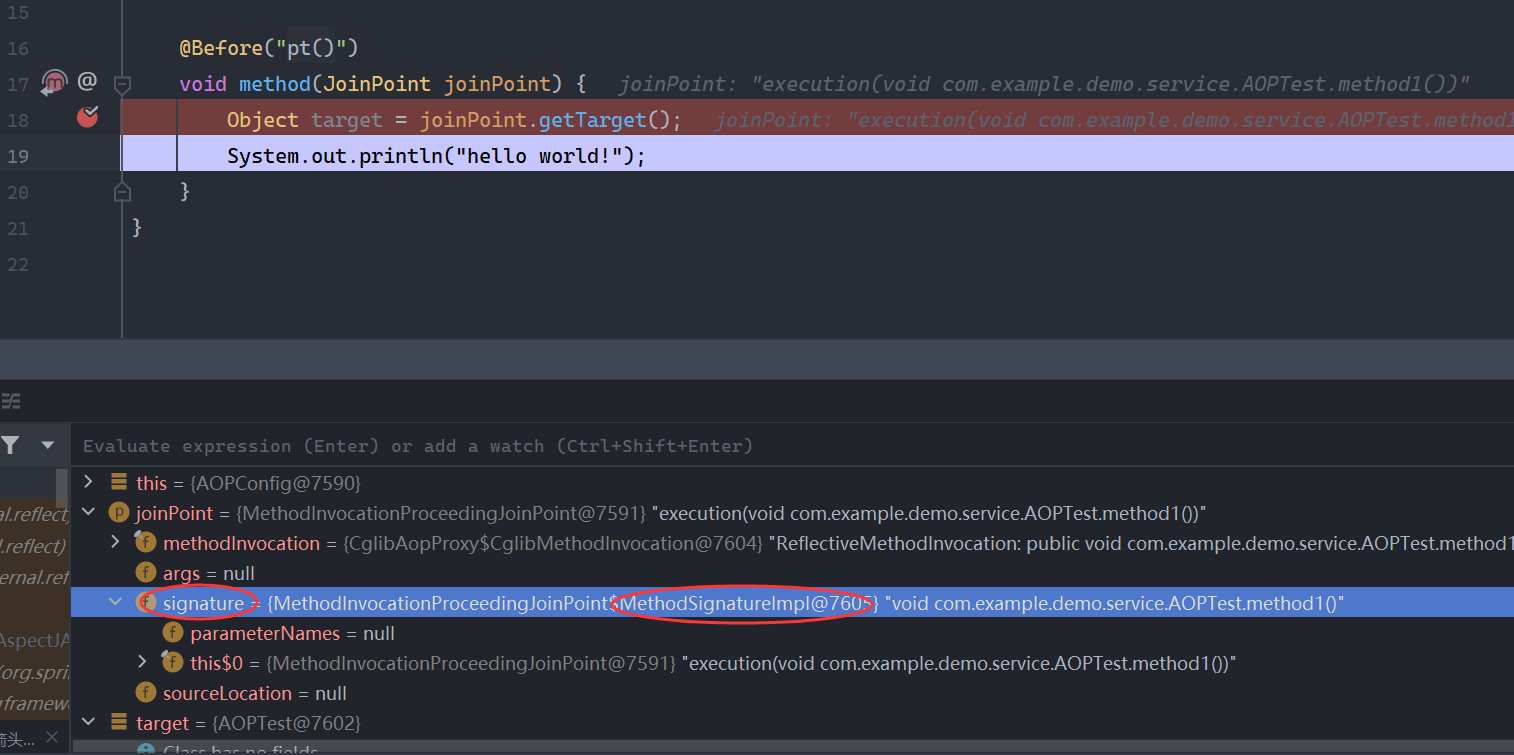The image size is (1514, 755).
Task: Click 'getTarget' call on line 18
Action: pyautogui.click(x=593, y=120)
